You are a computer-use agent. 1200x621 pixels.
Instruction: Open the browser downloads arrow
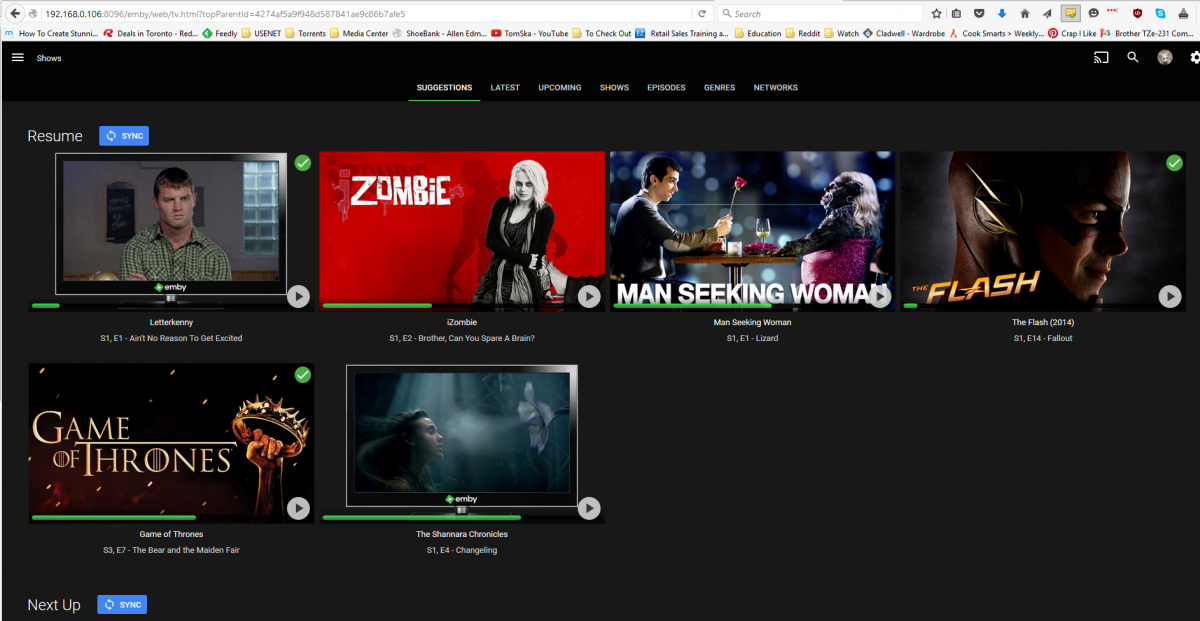pyautogui.click(x=1001, y=14)
